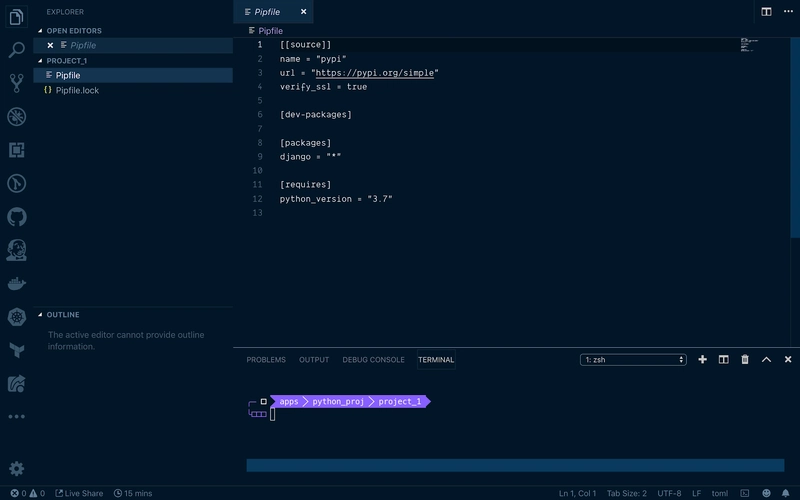Click the Manage gear icon
Viewport: 800px width, 500px height.
[16, 468]
